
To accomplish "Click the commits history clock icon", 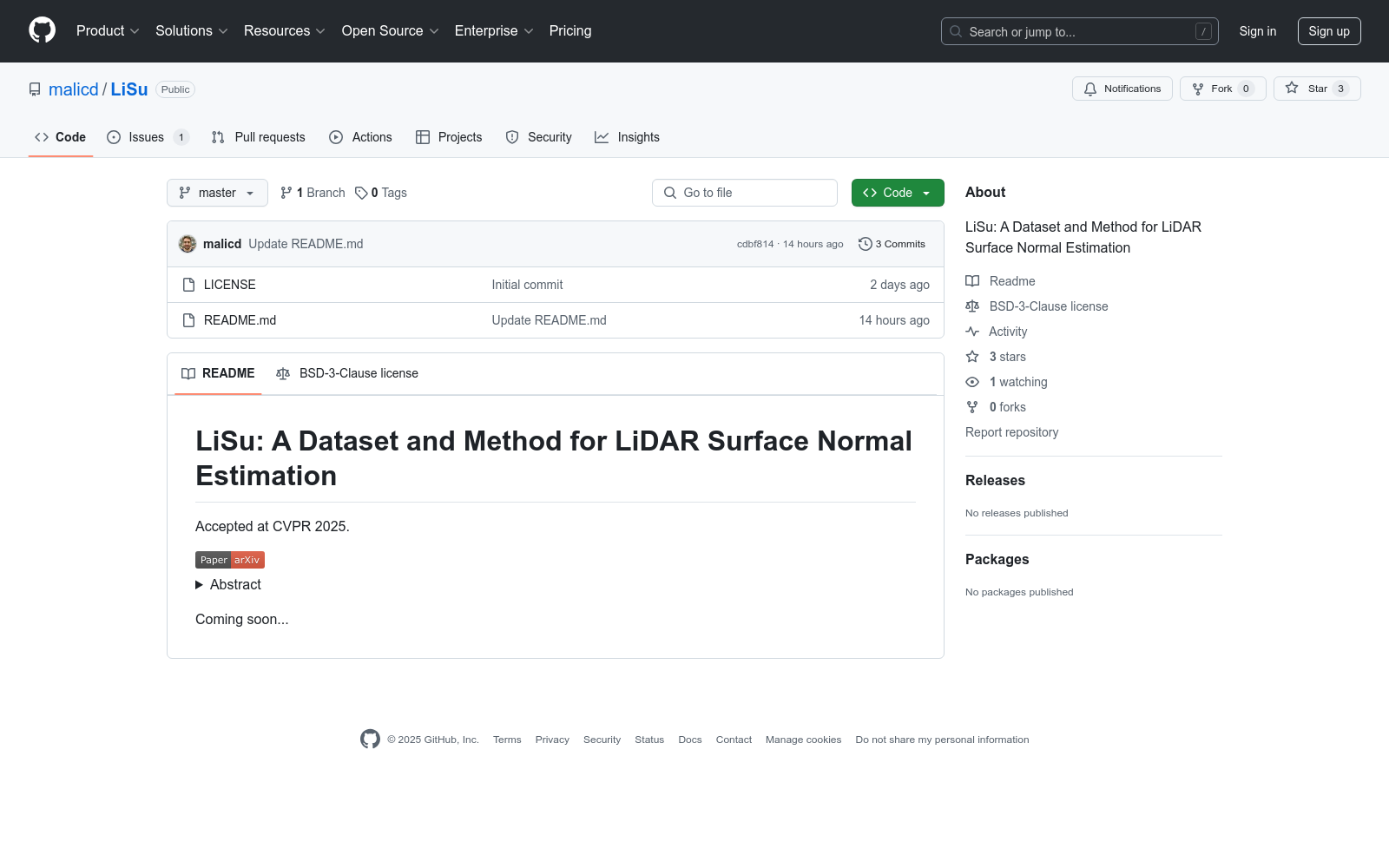I will pos(865,244).
